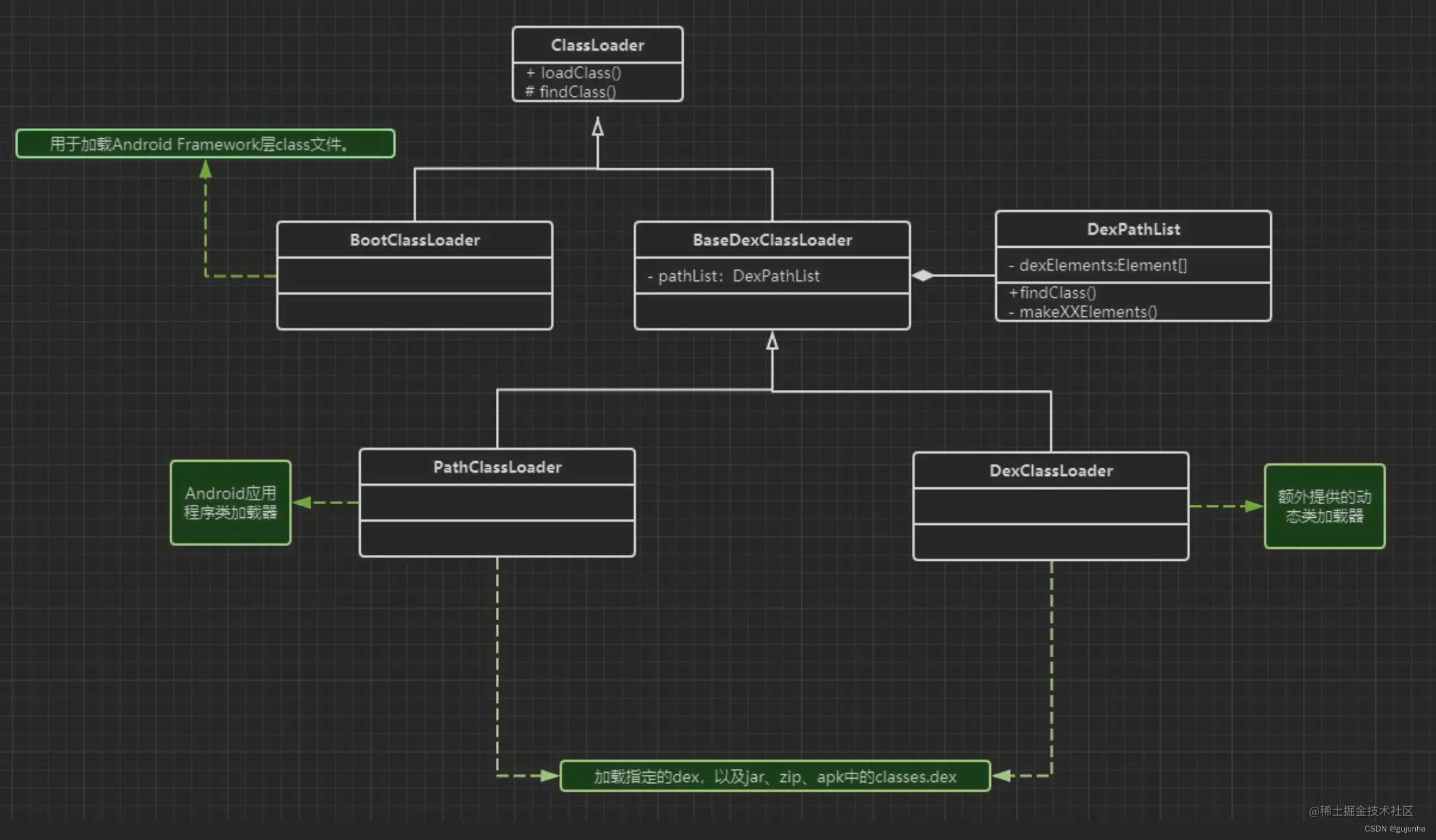Click the empty methods compartment of BaseDexClassLoader

pos(772,311)
